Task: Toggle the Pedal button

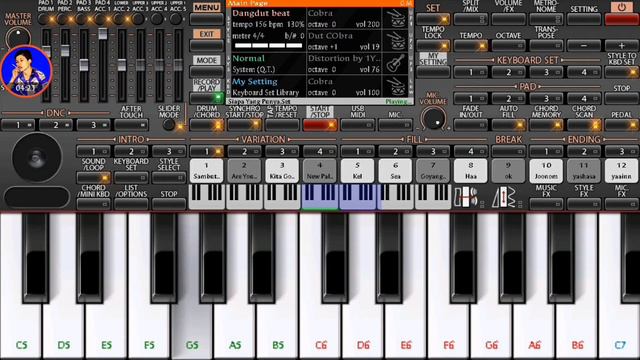Action: click(621, 124)
